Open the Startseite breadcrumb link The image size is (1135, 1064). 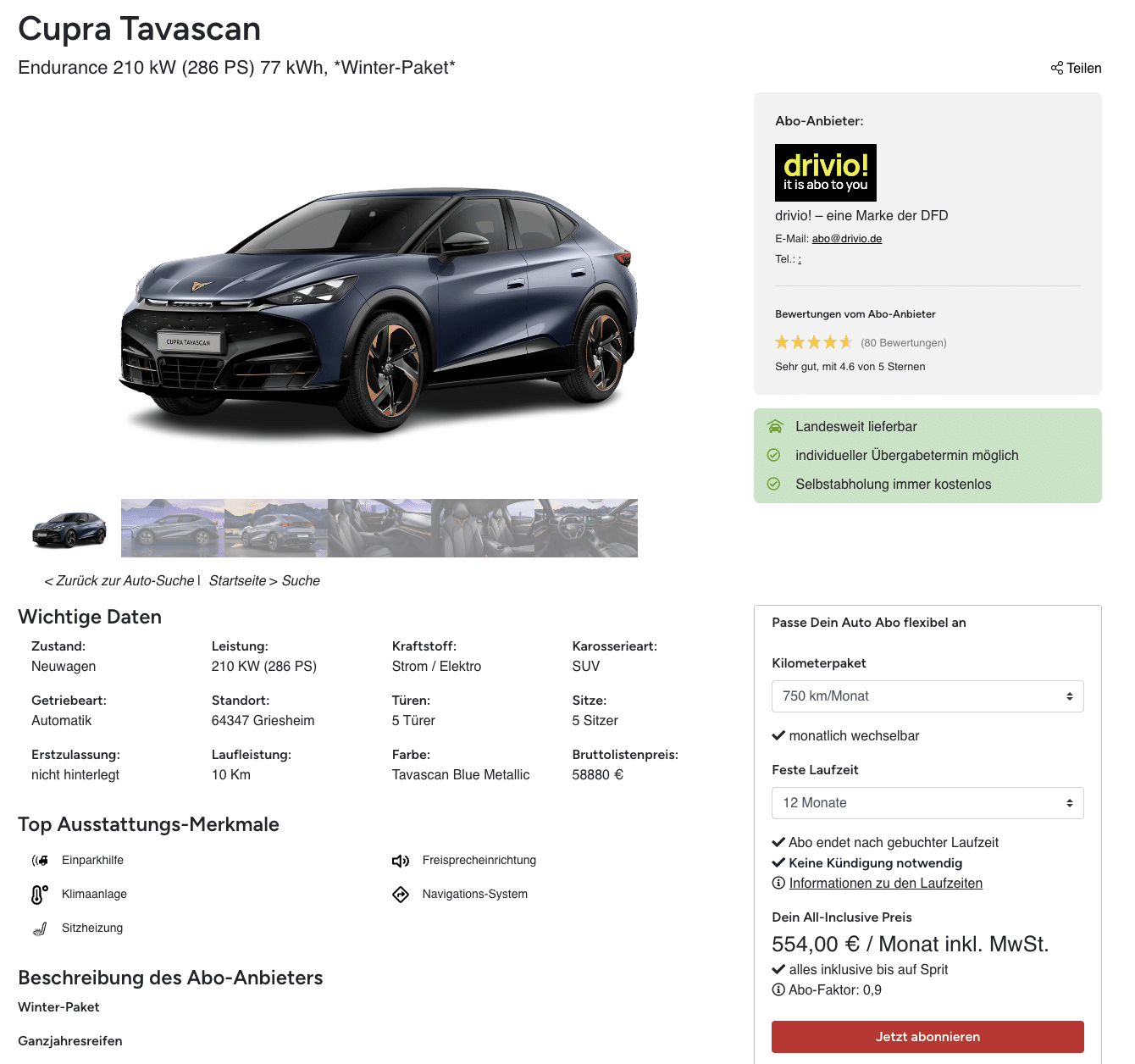(237, 580)
